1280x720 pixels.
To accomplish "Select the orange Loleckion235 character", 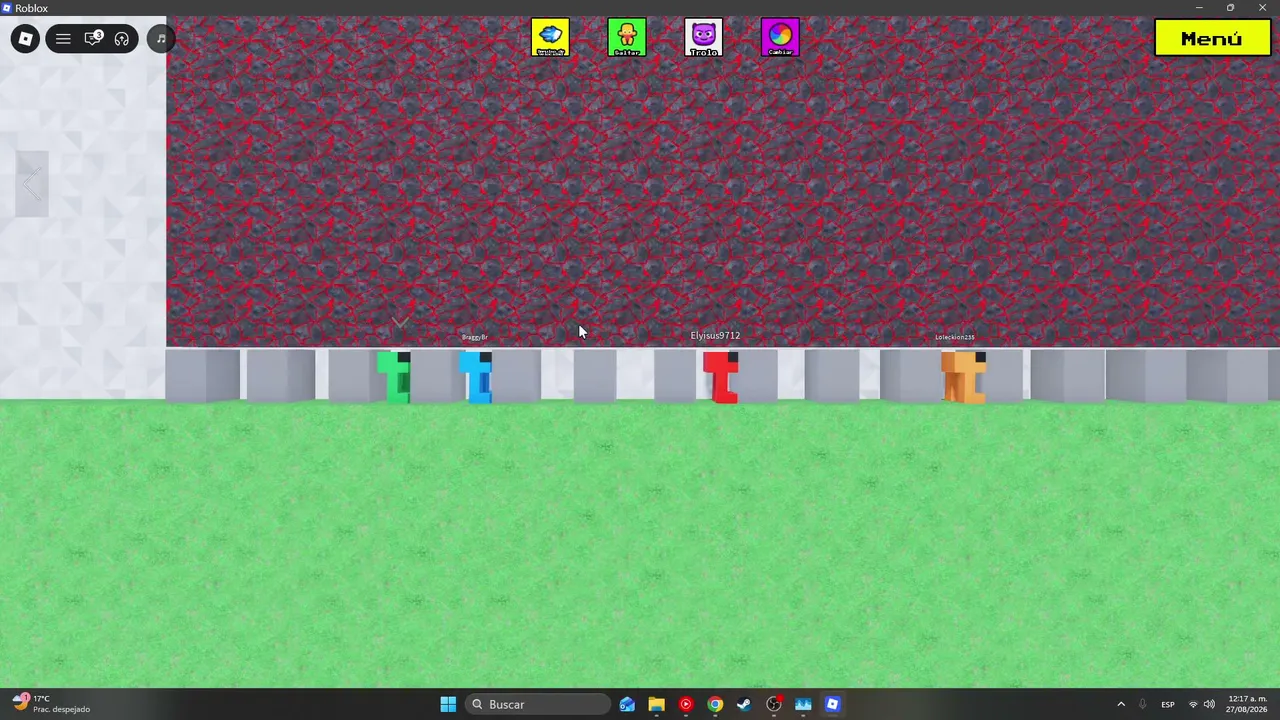I will [964, 377].
